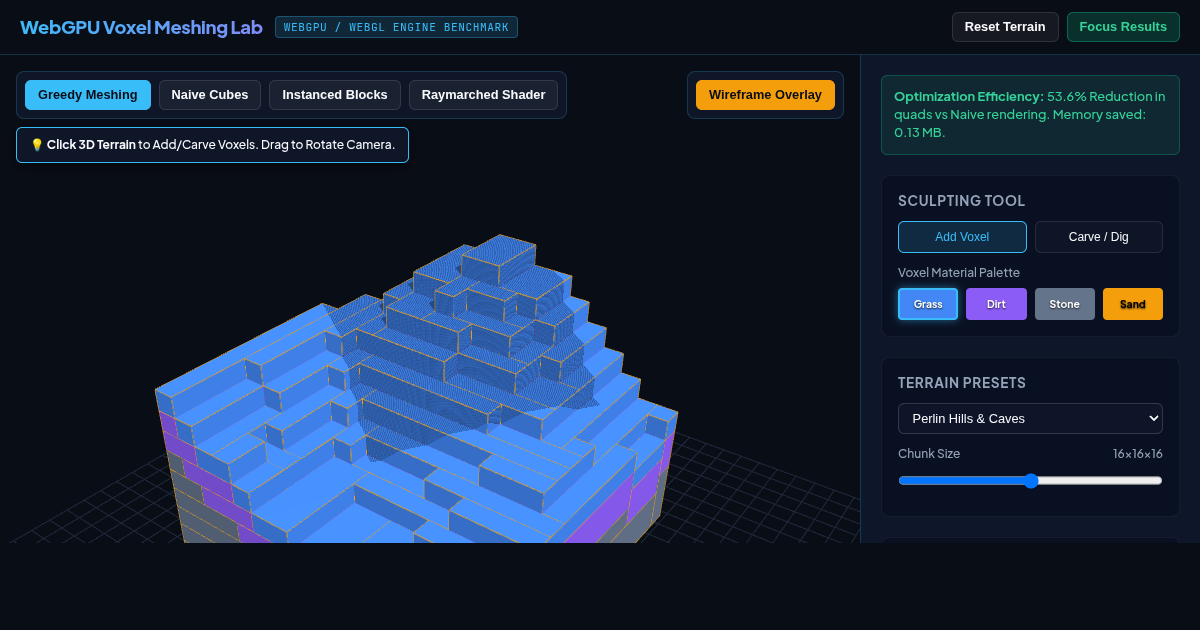Click the WebGPU Voxel Meshing Lab title
This screenshot has height=630, width=1200.
[141, 27]
